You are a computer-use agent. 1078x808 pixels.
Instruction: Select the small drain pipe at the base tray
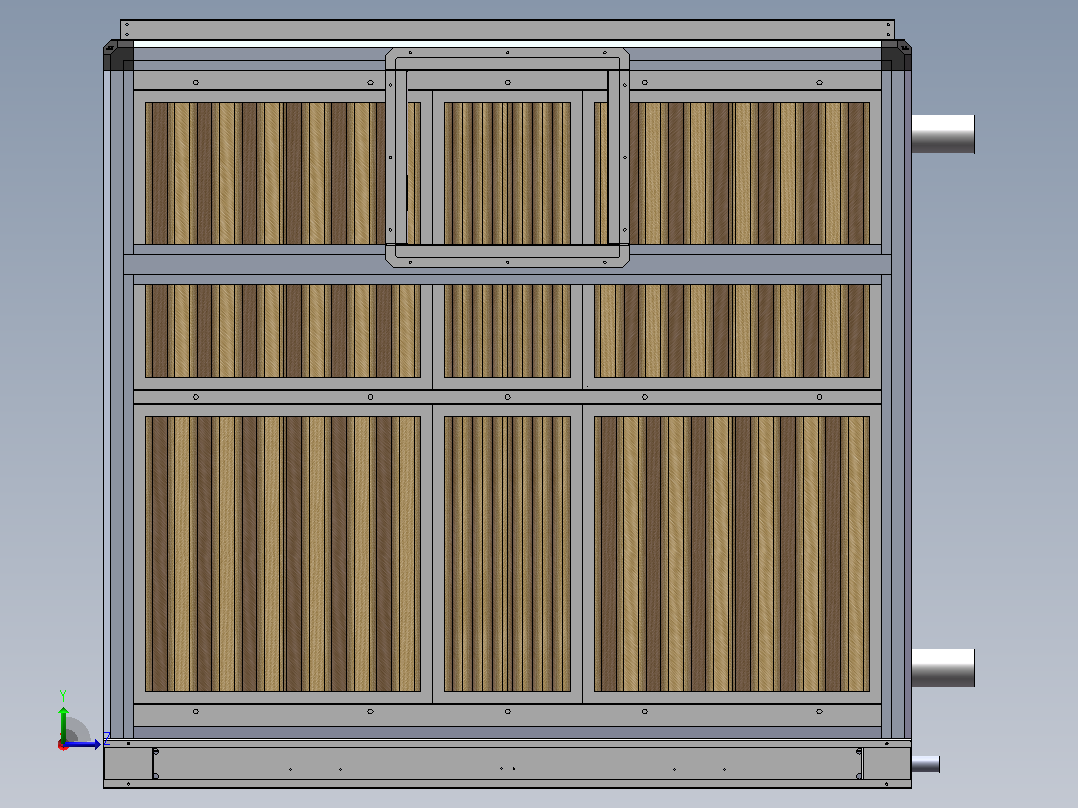925,764
